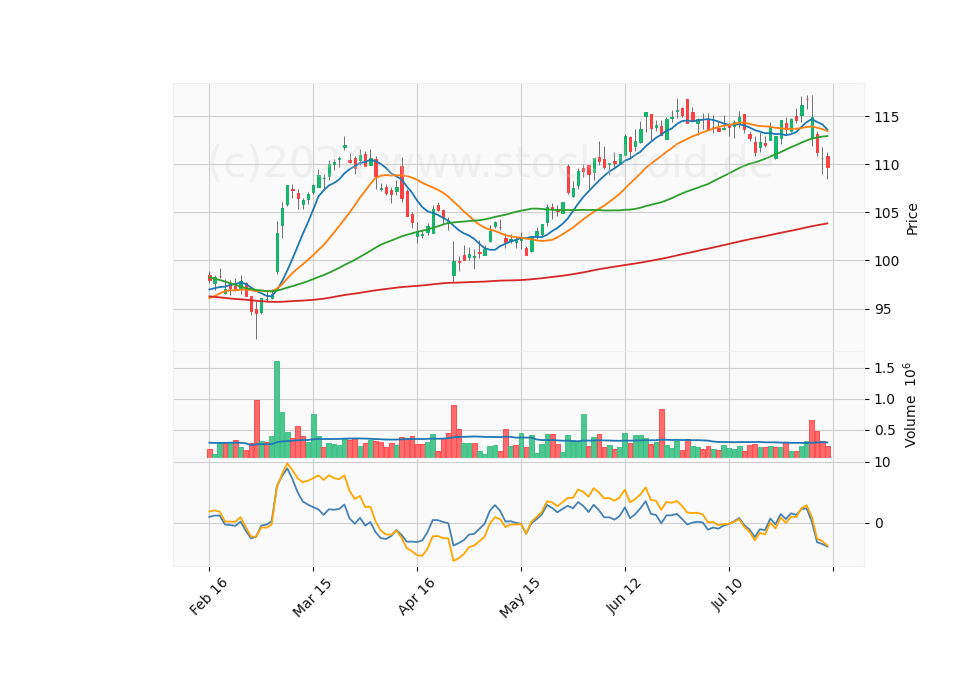The height and width of the screenshot is (690, 960).
Task: Click the Feb 16 date label
Action: (x=209, y=596)
